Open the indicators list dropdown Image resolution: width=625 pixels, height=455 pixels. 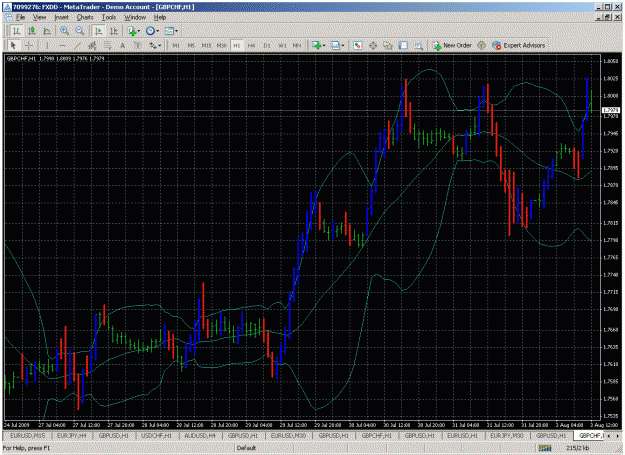pyautogui.click(x=134, y=31)
